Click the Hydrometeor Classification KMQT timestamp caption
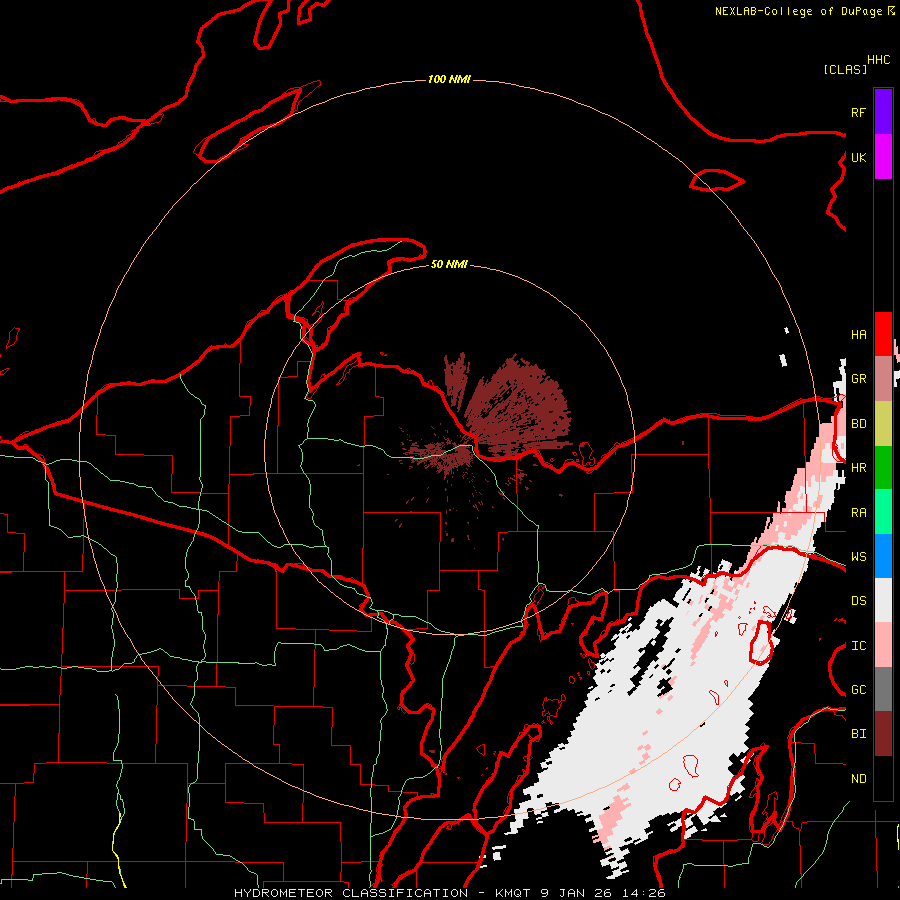900x900 pixels. tap(449, 893)
